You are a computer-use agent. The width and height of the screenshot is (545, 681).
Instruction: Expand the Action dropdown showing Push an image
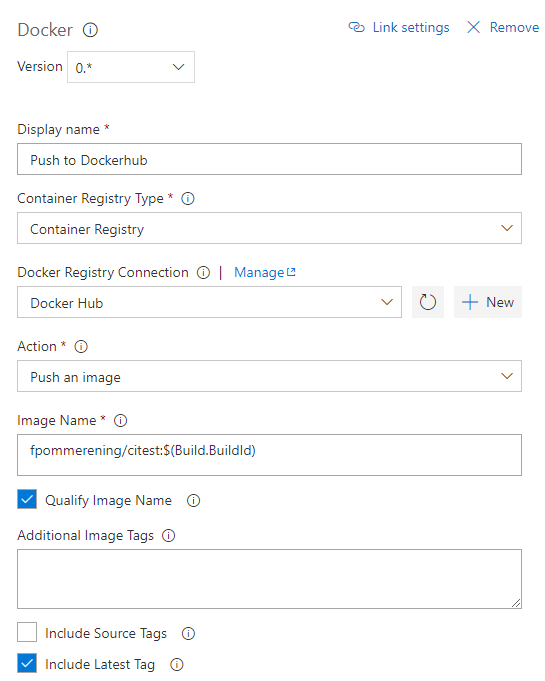(269, 376)
